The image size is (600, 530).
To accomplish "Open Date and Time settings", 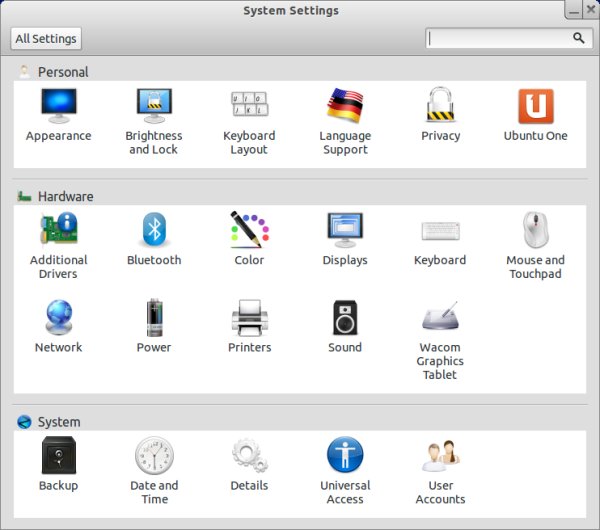I will (154, 471).
